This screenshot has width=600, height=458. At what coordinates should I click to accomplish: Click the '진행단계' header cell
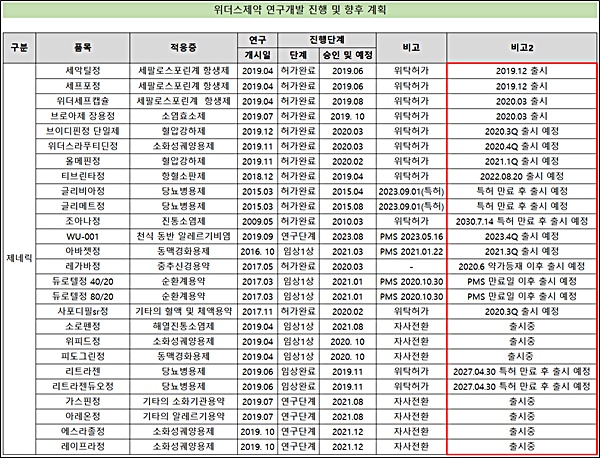[x=326, y=40]
